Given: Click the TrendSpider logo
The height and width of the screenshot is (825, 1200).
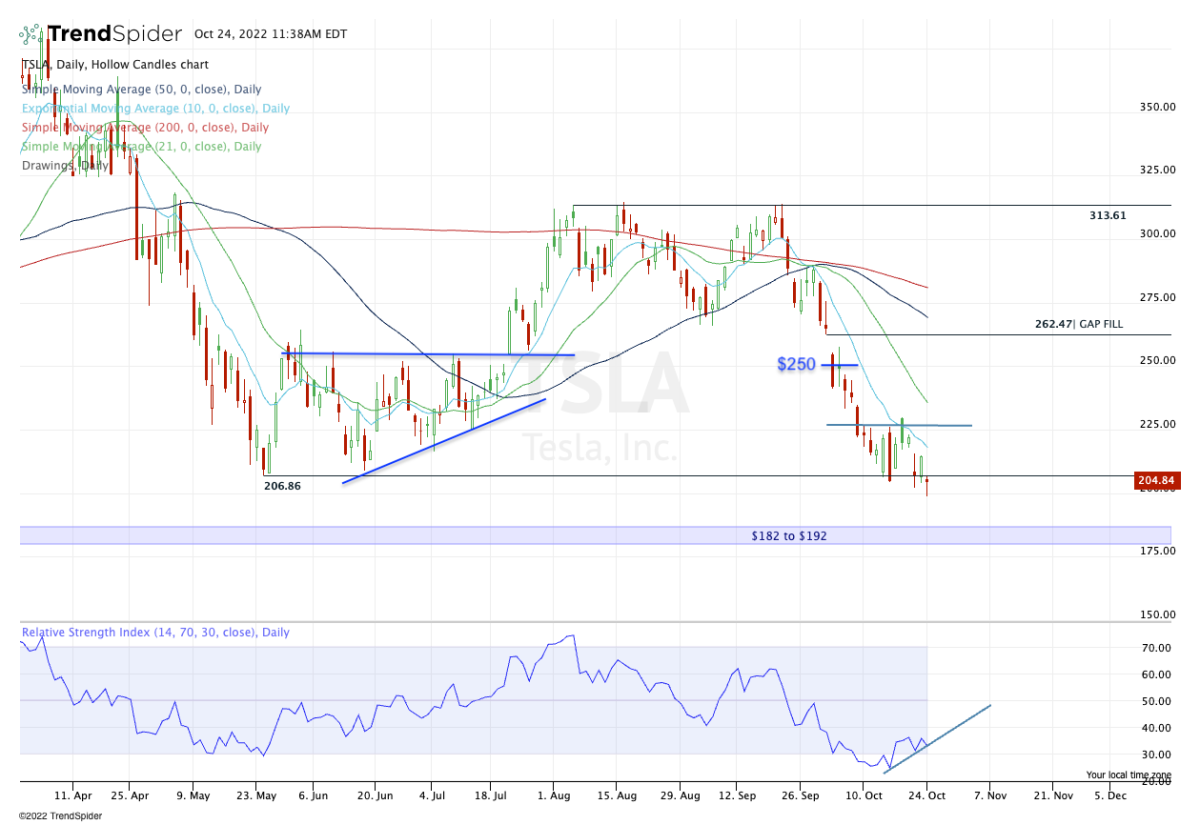Looking at the screenshot, I should point(100,34).
